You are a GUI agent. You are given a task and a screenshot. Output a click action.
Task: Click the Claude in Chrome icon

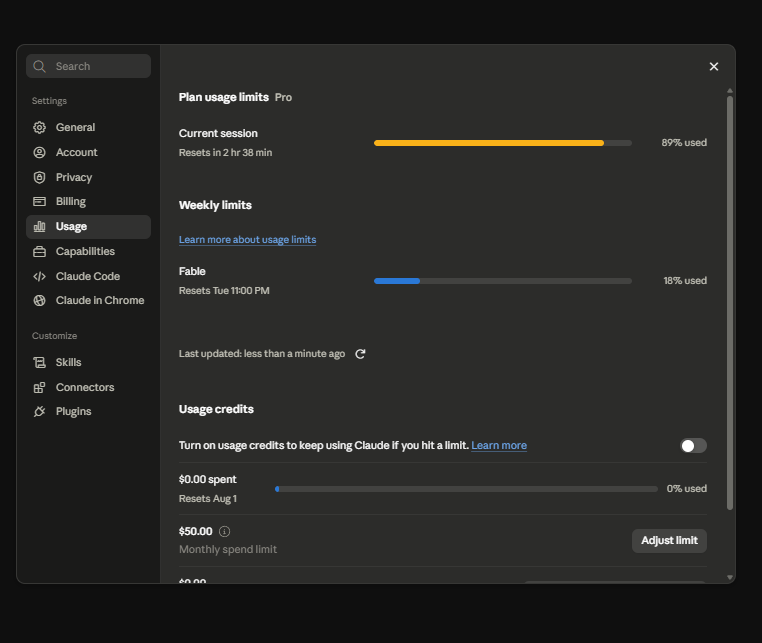(39, 301)
